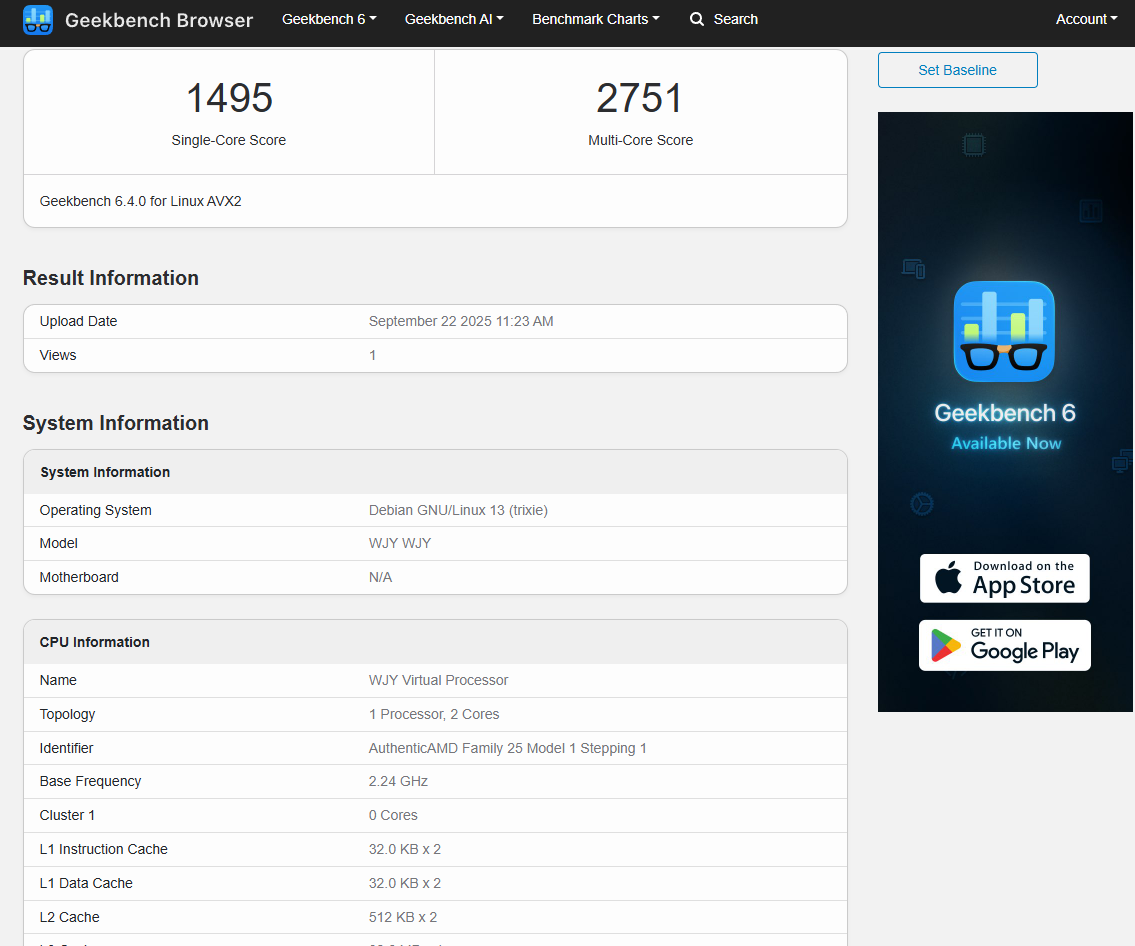This screenshot has height=946, width=1135.
Task: Click upload date September 22 2025 11:23 AM
Action: [461, 321]
